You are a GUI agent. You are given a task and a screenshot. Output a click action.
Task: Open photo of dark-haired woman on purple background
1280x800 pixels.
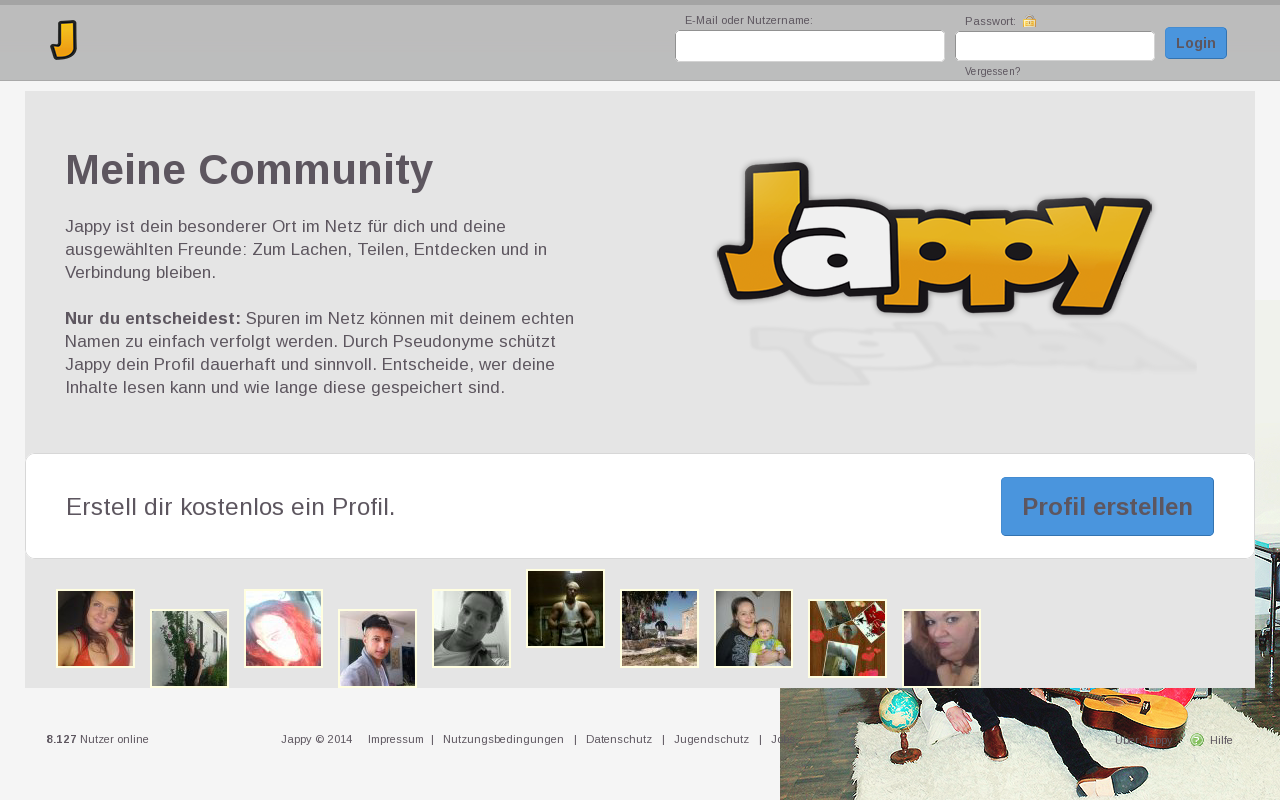point(941,648)
